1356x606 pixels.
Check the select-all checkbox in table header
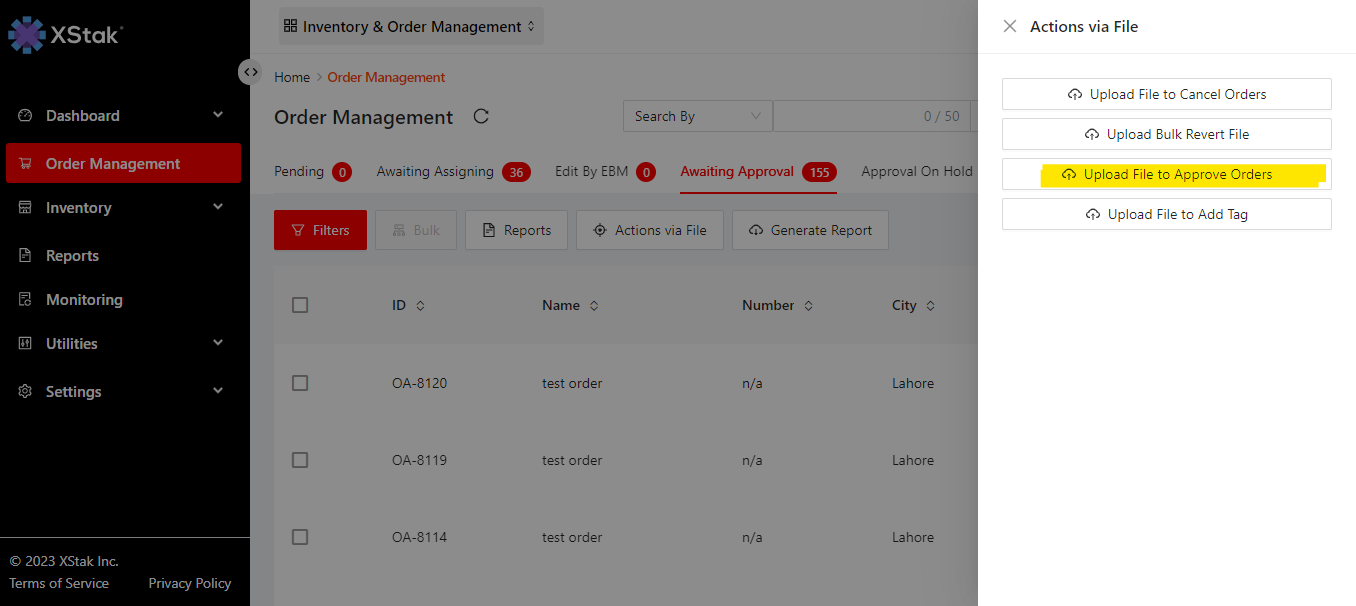point(300,305)
